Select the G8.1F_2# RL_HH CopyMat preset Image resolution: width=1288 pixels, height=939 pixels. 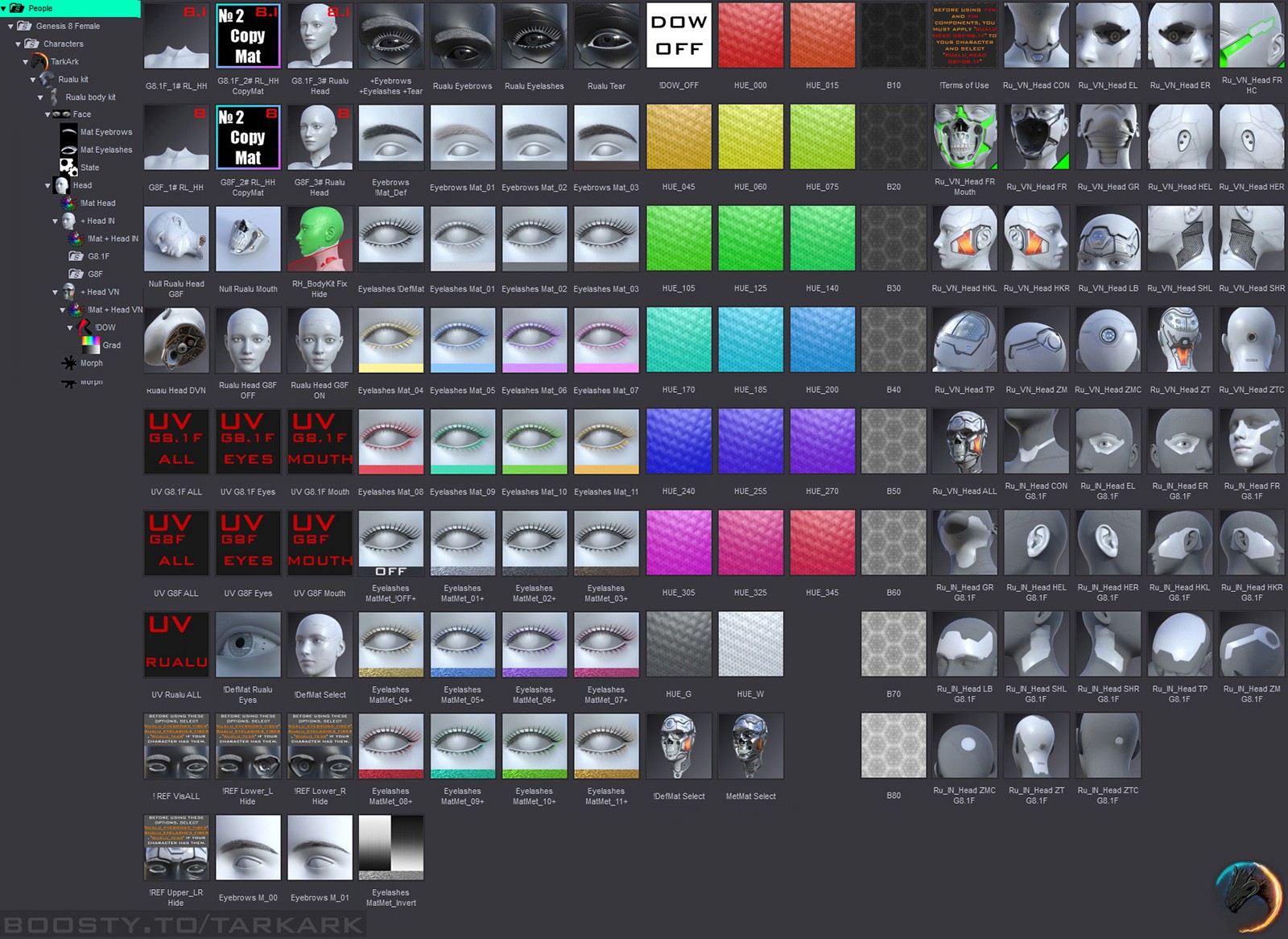point(248,36)
